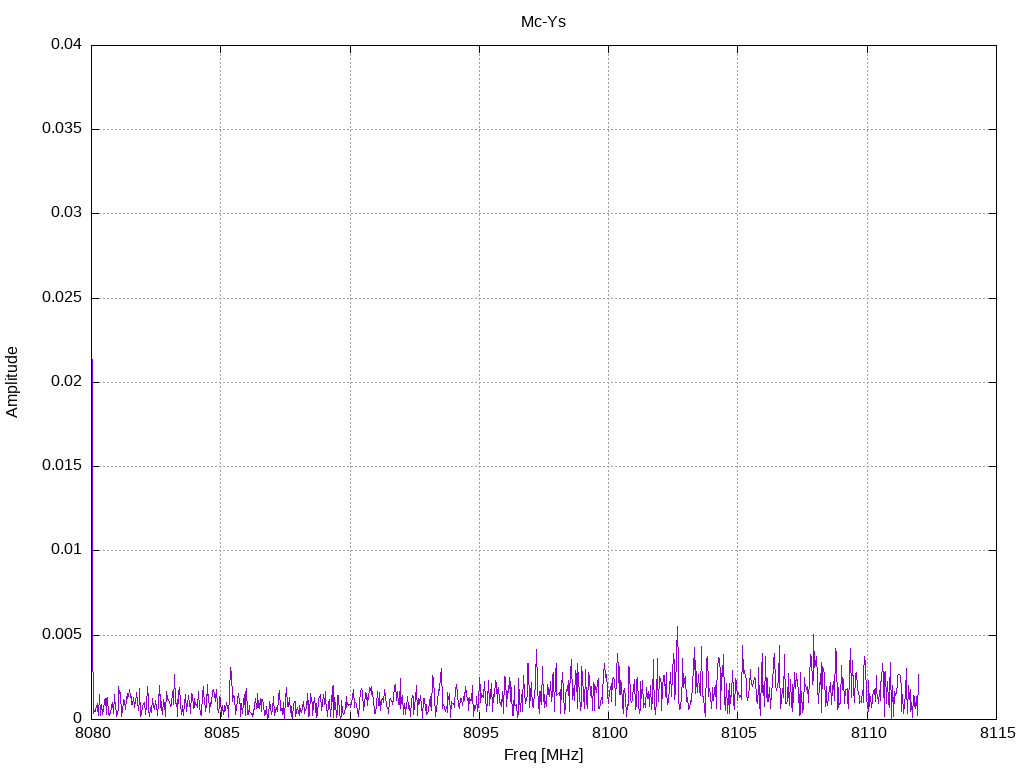Screen dimensions: 1024x768
Task: Select the 0.01 y-axis tick label
Action: coord(66,550)
